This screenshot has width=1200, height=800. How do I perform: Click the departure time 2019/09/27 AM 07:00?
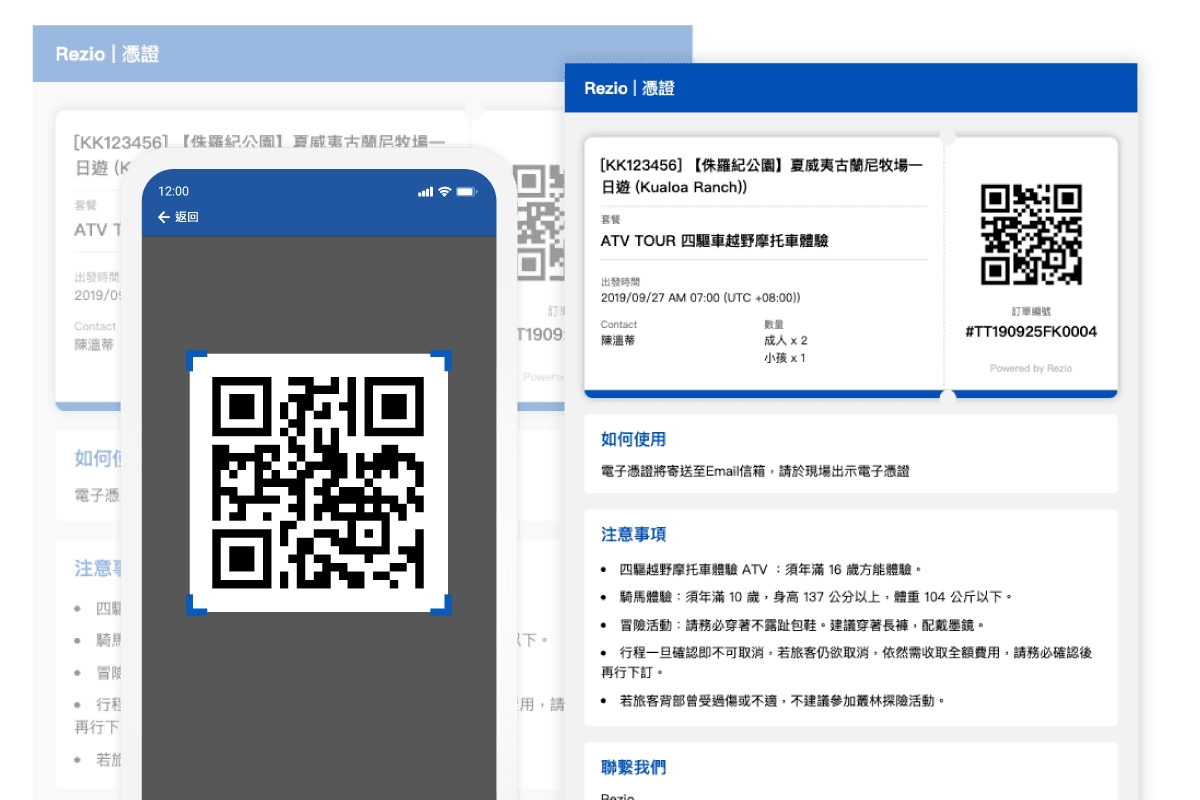tap(700, 297)
